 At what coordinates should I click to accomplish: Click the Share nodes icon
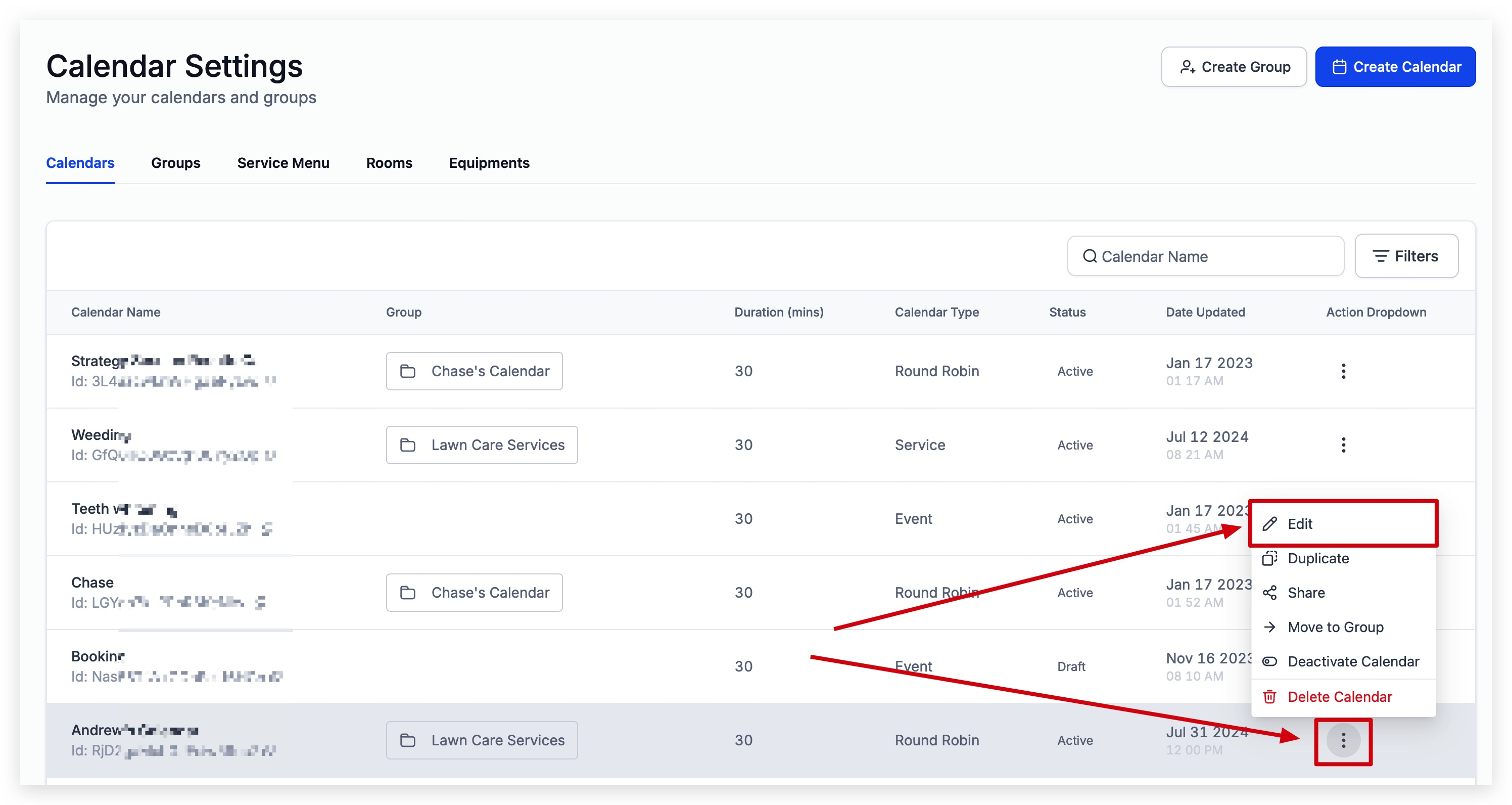(1269, 593)
